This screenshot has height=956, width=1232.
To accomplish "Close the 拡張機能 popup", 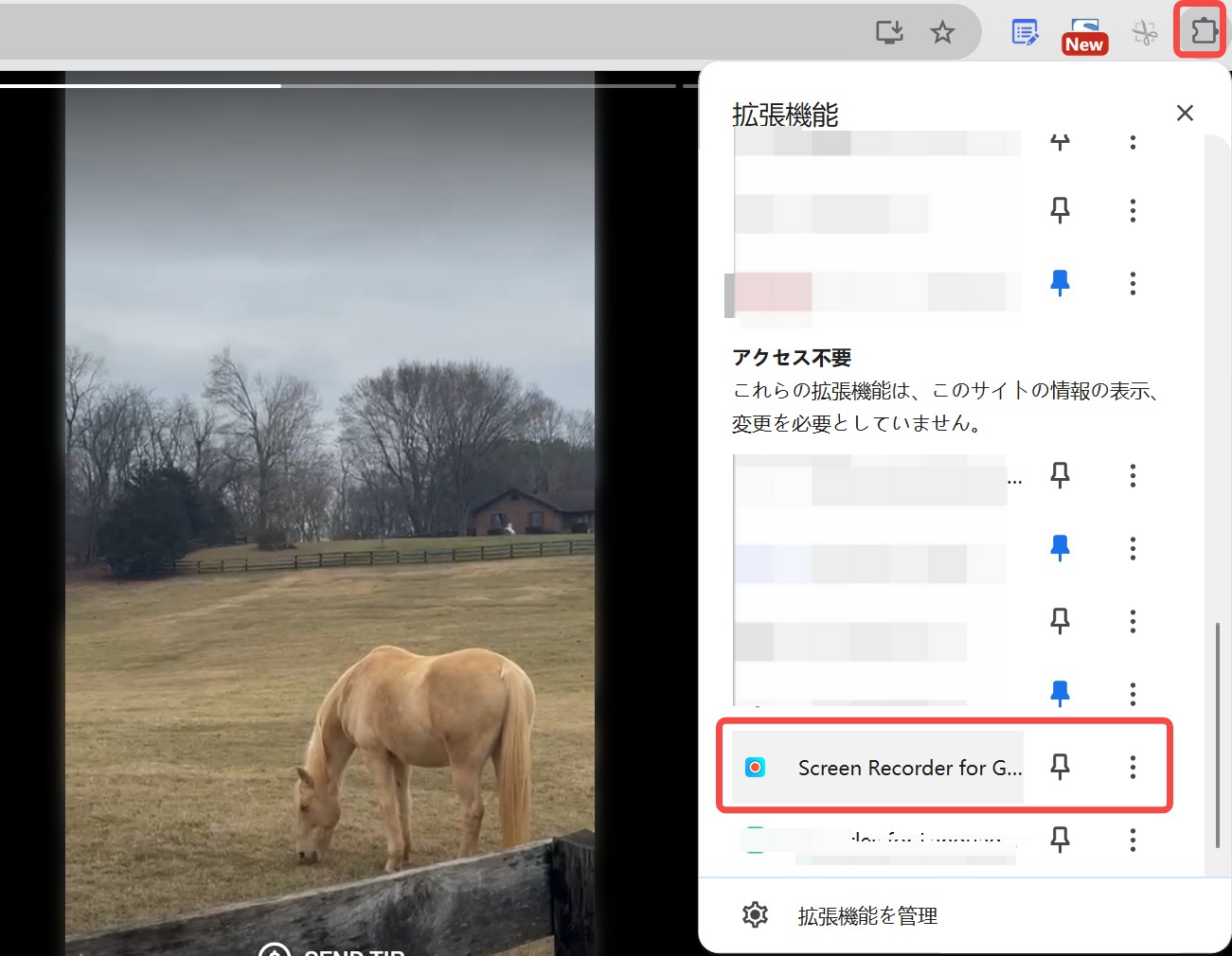I will [1185, 113].
